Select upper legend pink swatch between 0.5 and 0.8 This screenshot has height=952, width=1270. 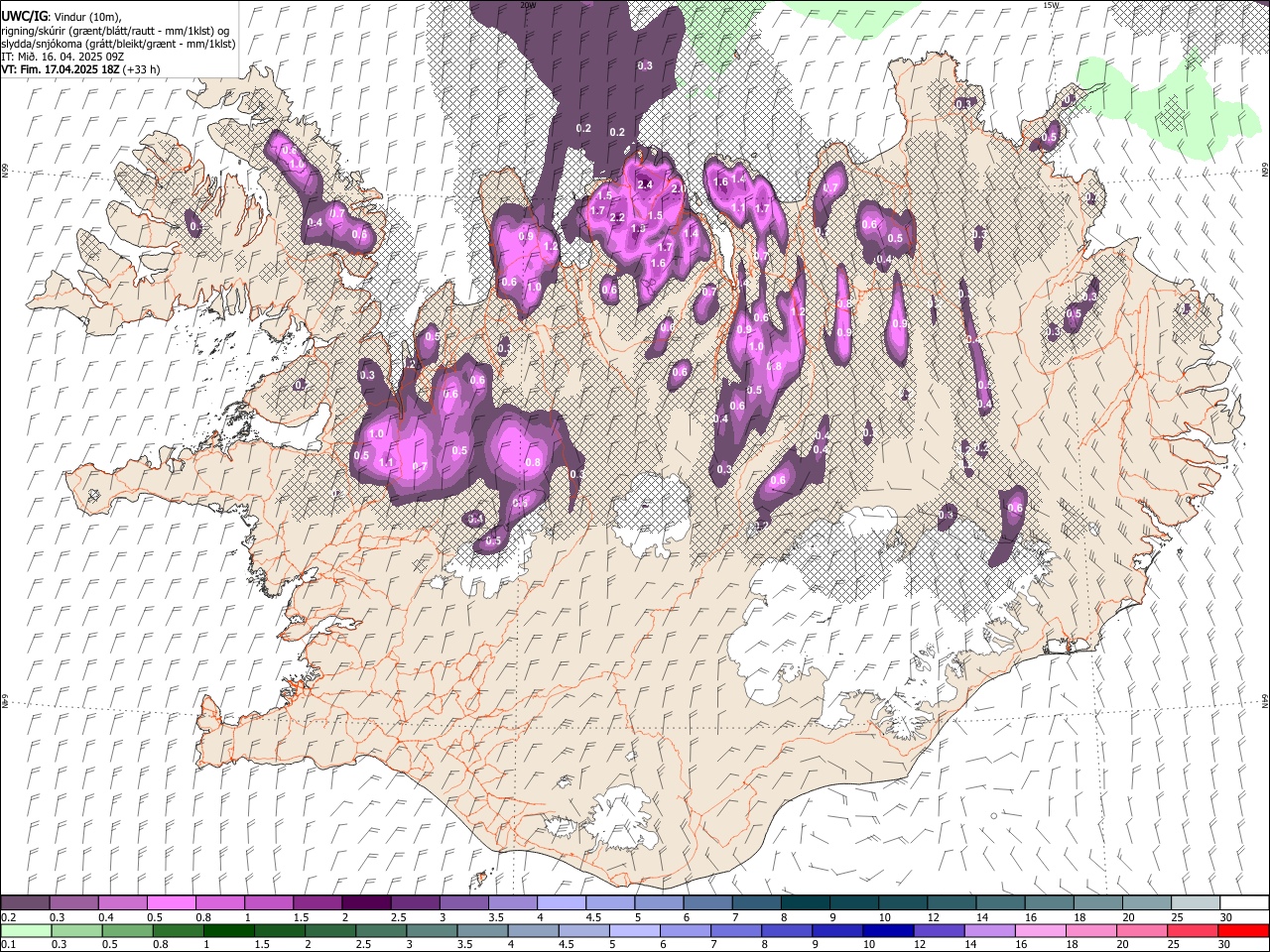pyautogui.click(x=171, y=903)
